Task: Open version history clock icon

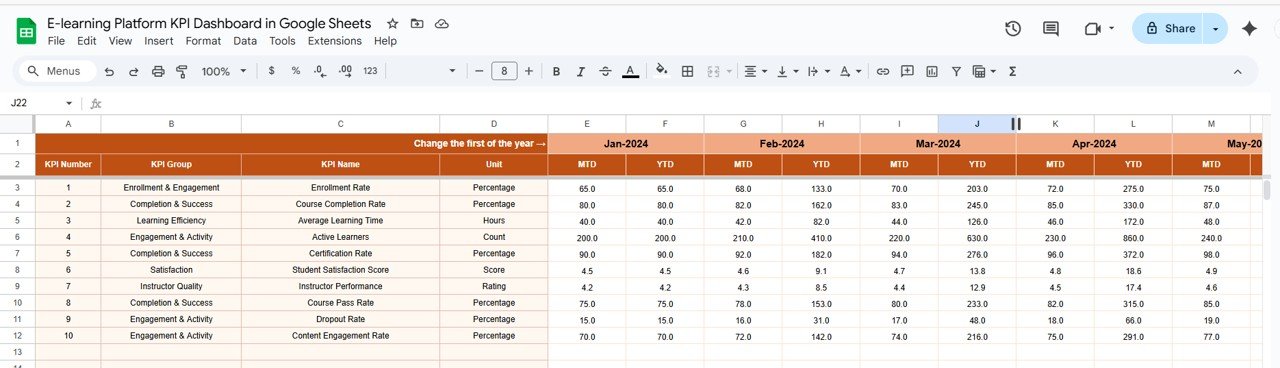Action: tap(1013, 29)
